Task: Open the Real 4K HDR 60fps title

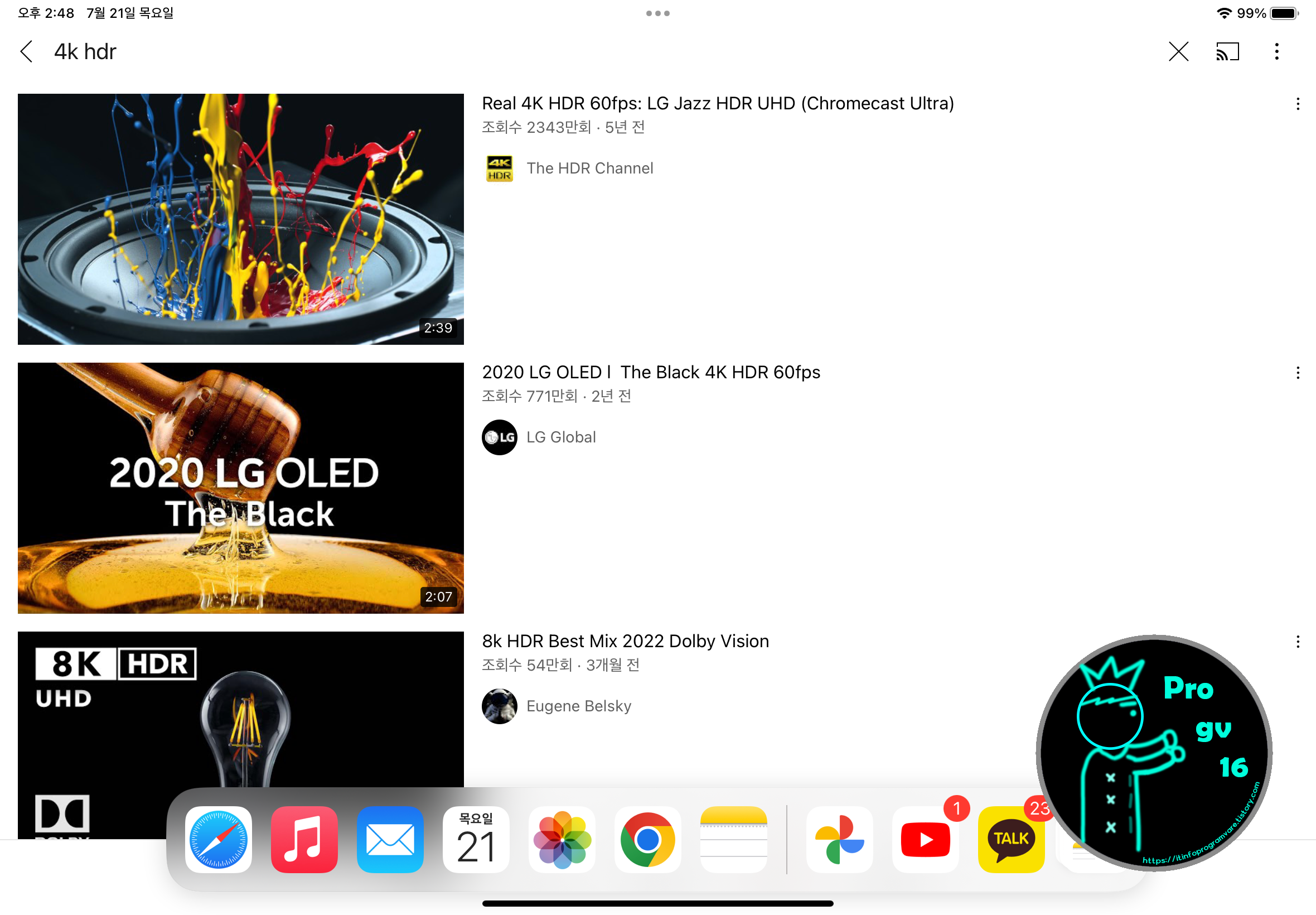Action: tap(717, 103)
